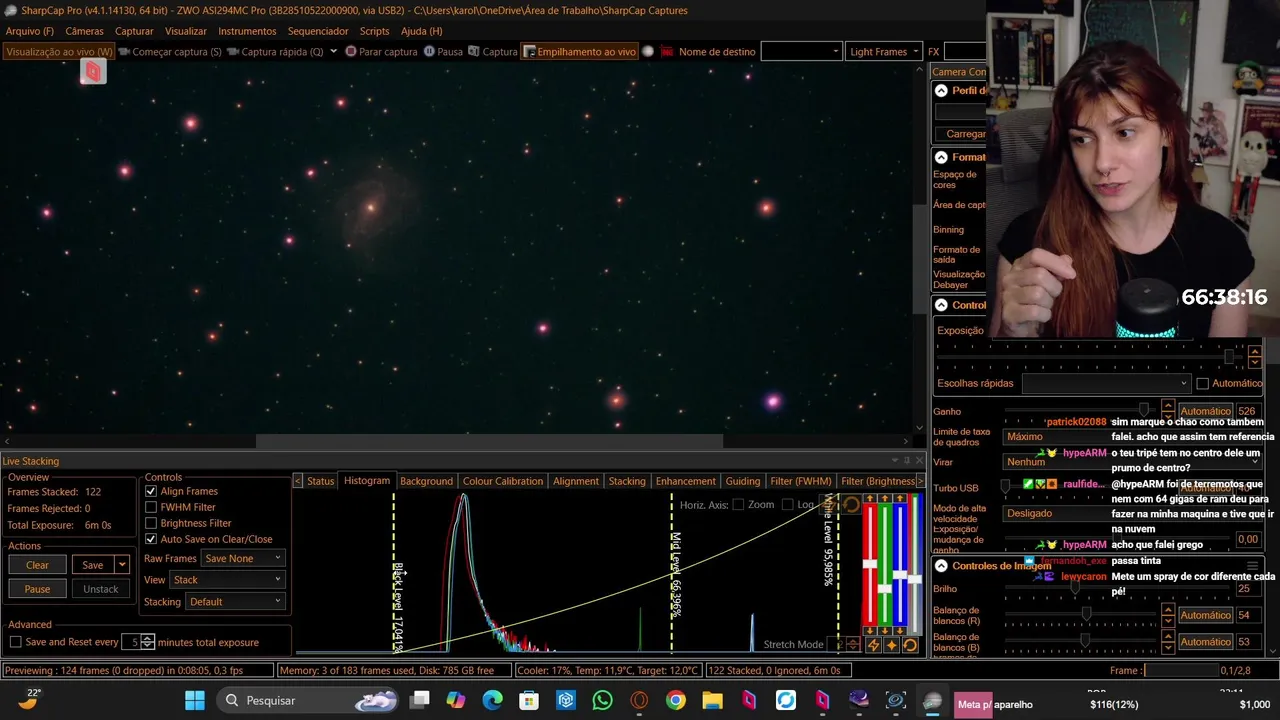Open the Instrumentos menu
The height and width of the screenshot is (720, 1280).
[x=247, y=31]
